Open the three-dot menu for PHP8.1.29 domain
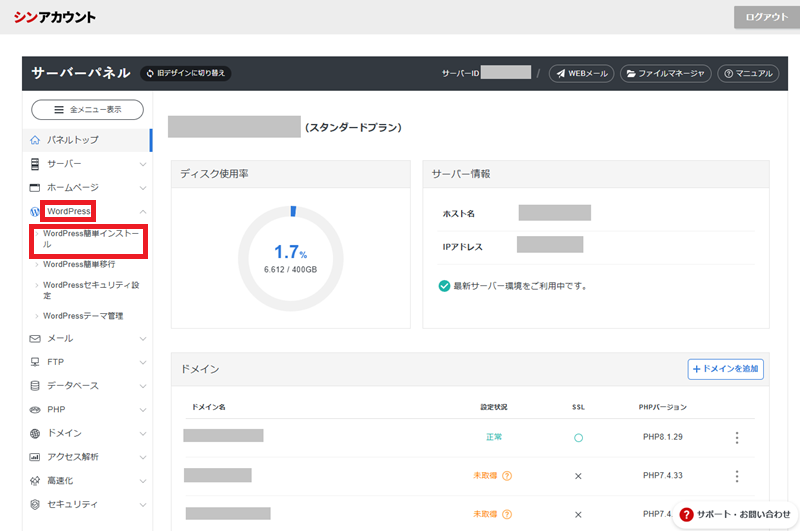800x531 pixels. point(737,438)
